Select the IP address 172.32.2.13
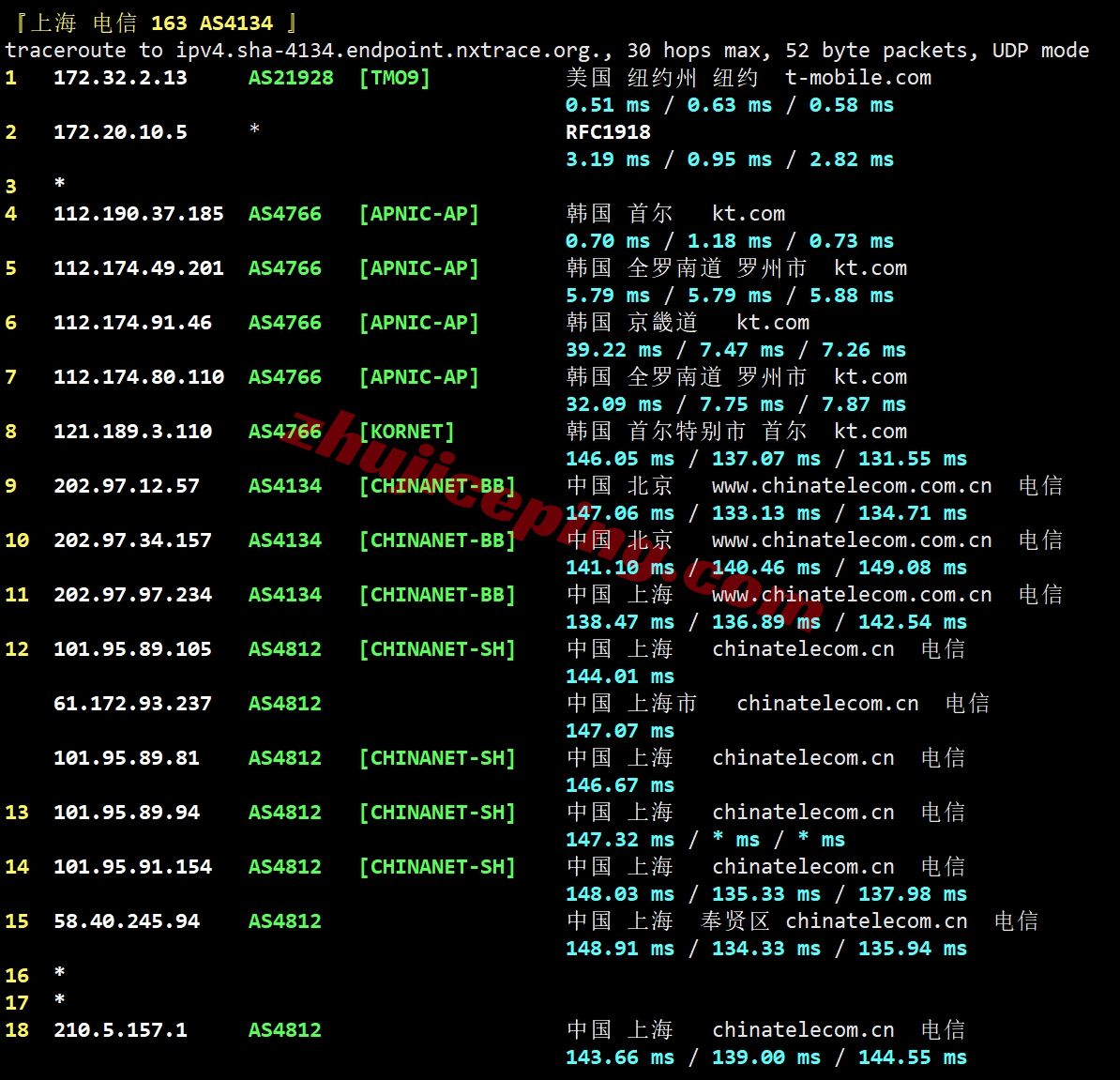The image size is (1120, 1080). (x=120, y=77)
